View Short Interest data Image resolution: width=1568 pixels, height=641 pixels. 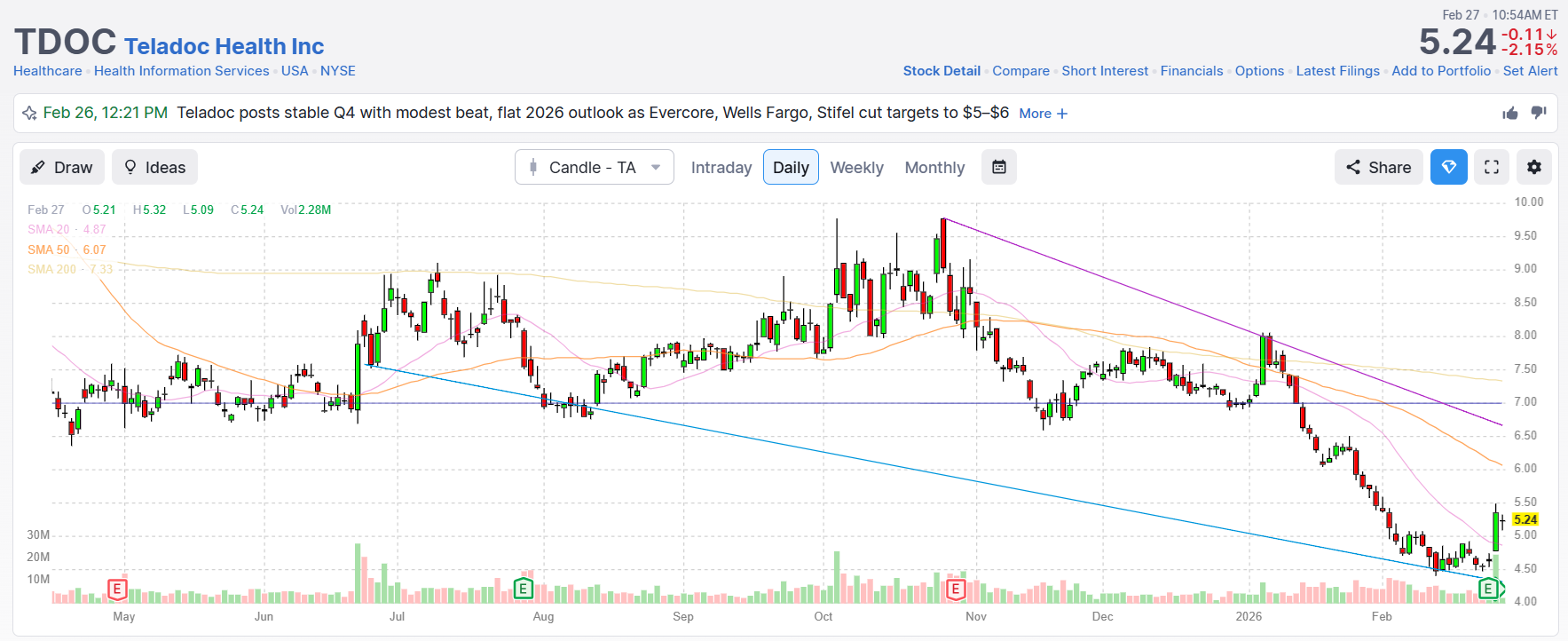pyautogui.click(x=1105, y=71)
